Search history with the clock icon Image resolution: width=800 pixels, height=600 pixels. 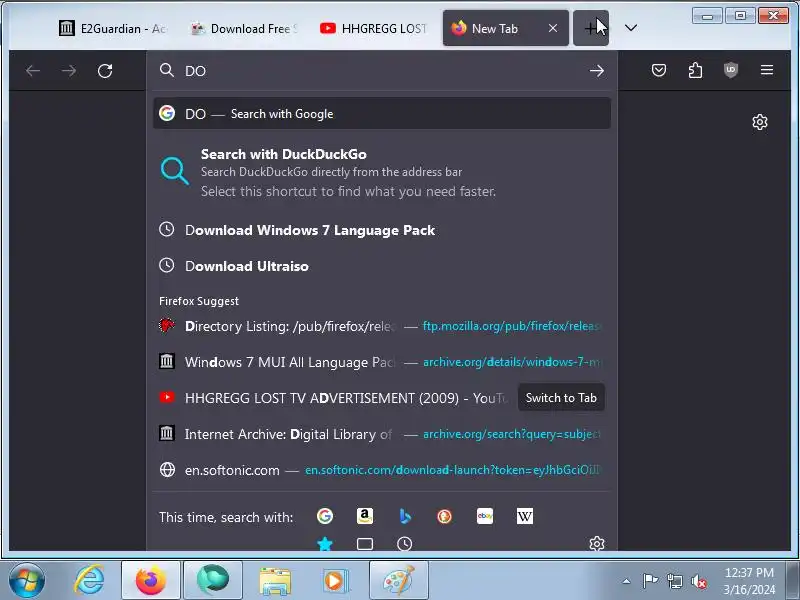pos(405,544)
